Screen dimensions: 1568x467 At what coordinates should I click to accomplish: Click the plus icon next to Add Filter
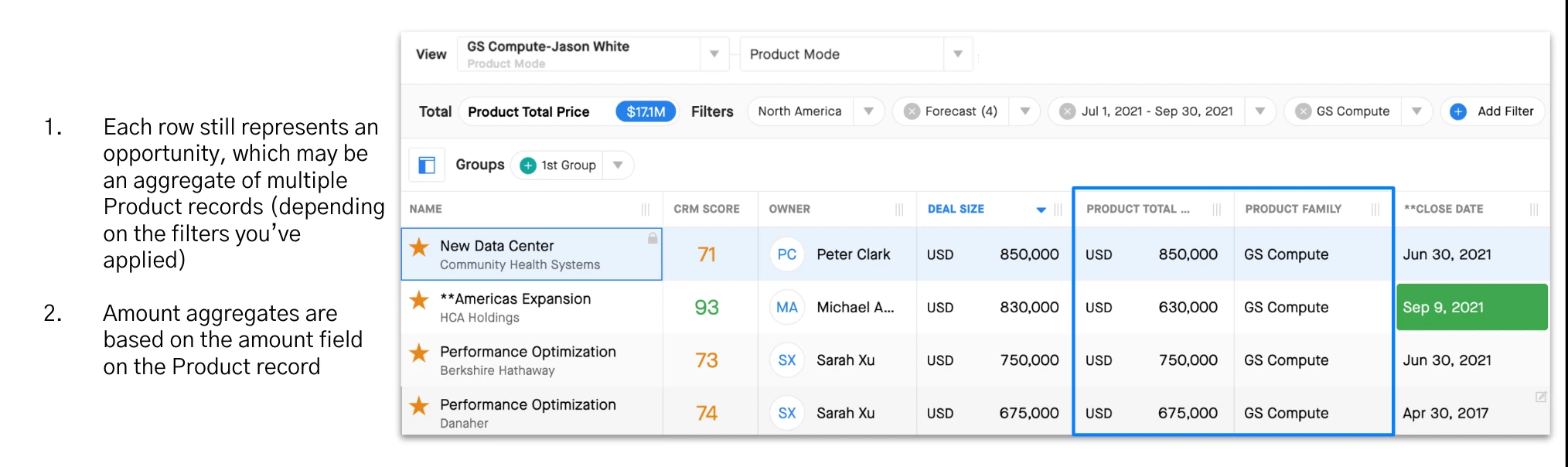[1458, 111]
